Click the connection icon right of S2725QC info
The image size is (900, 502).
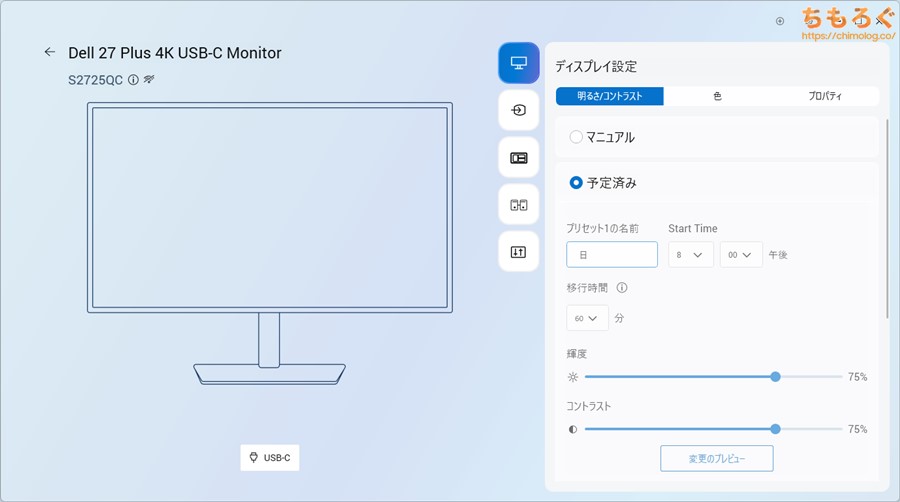[149, 79]
